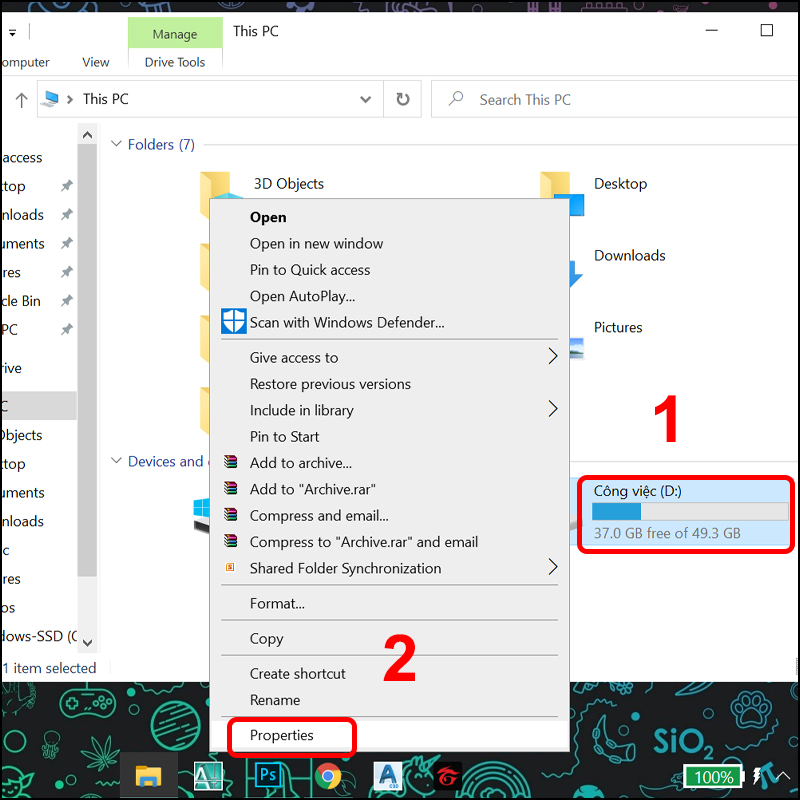Screen dimensions: 800x800
Task: Select Scan with Windows Defender...
Action: click(347, 322)
